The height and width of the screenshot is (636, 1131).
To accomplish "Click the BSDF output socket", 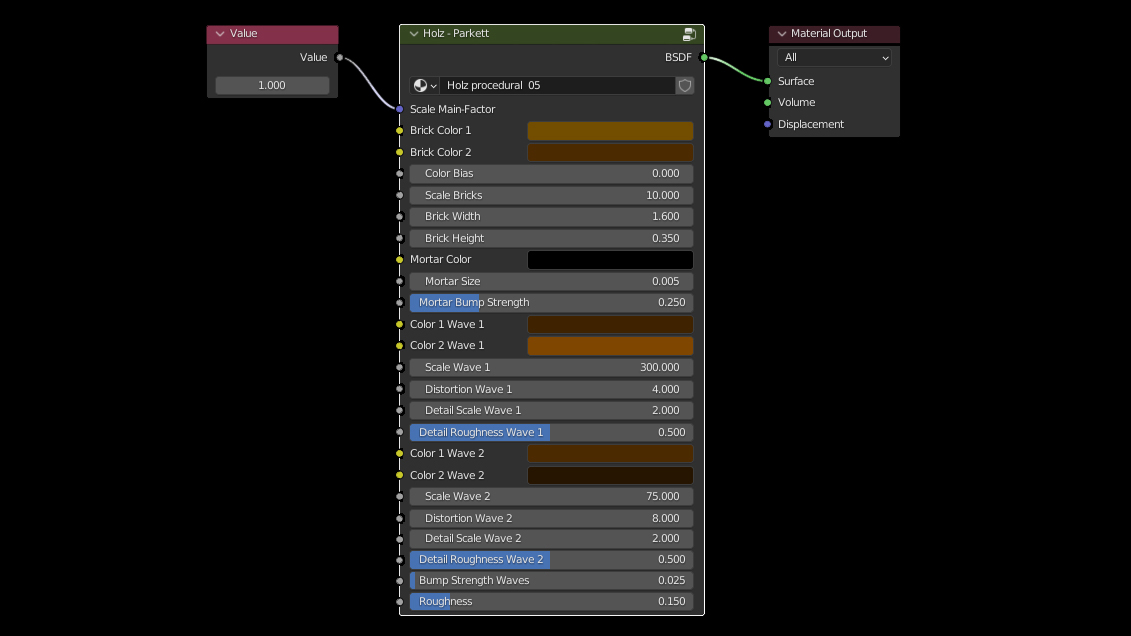I will [x=704, y=58].
